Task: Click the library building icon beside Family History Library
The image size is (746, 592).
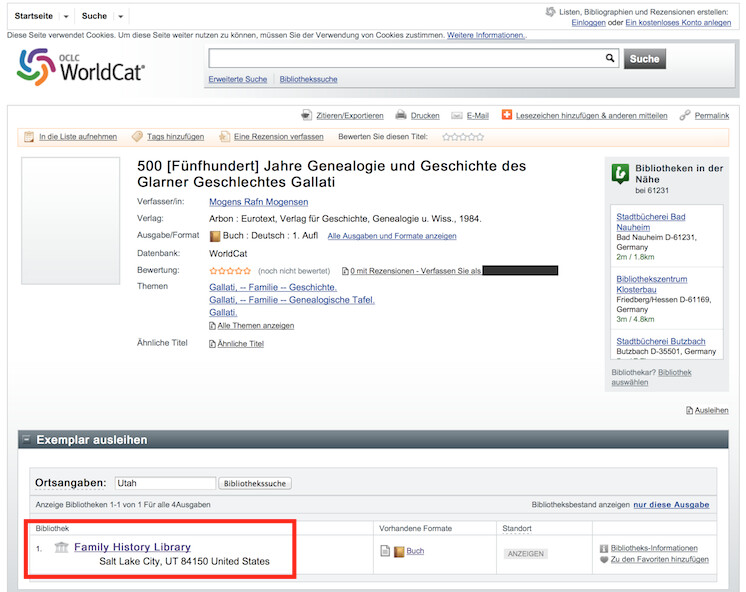Action: pyautogui.click(x=61, y=547)
